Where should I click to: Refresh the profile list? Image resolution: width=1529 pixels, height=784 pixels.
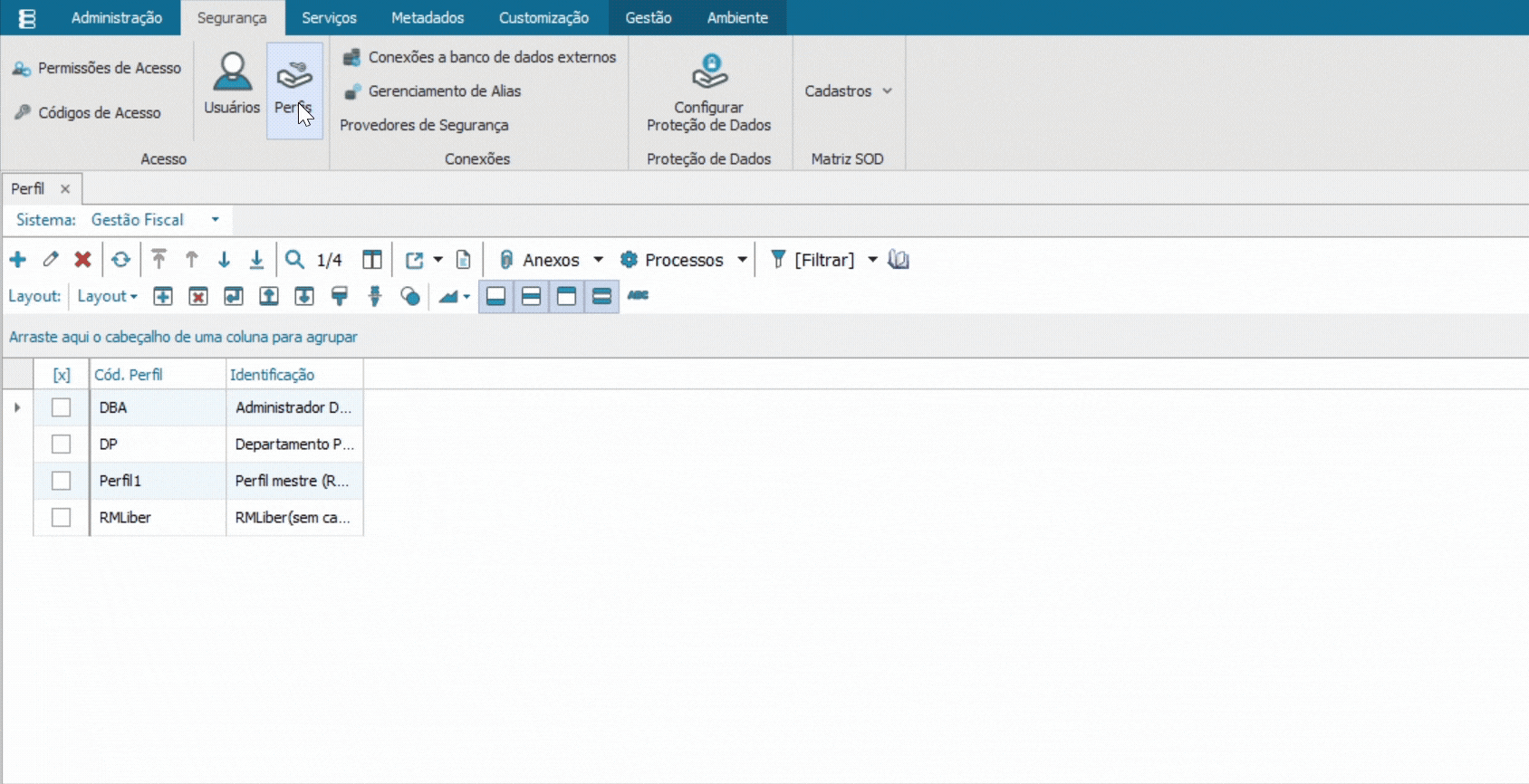coord(120,260)
